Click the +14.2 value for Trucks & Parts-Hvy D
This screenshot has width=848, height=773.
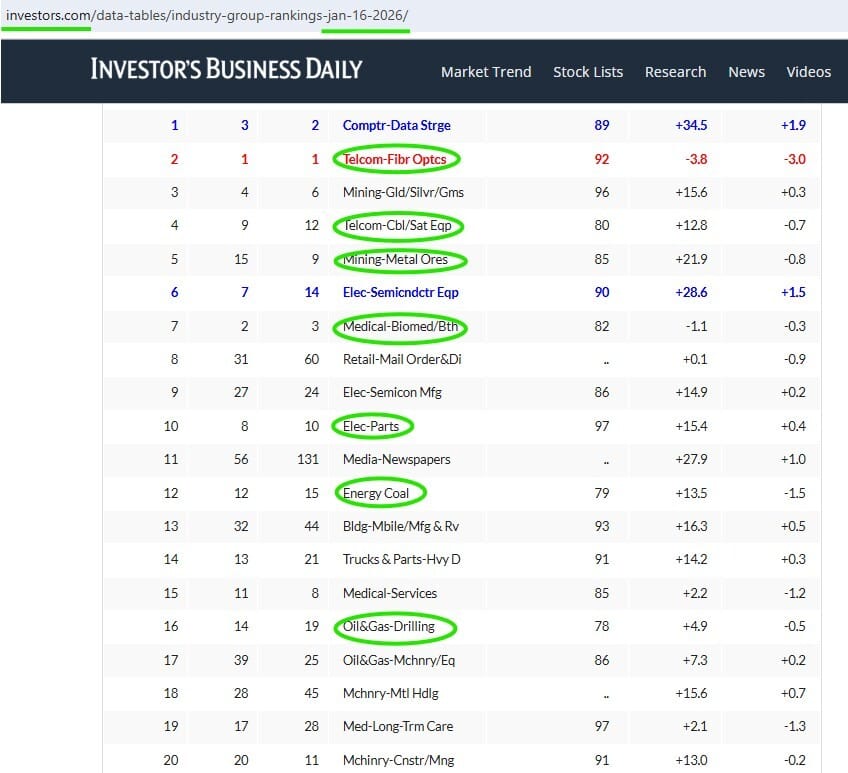(691, 560)
